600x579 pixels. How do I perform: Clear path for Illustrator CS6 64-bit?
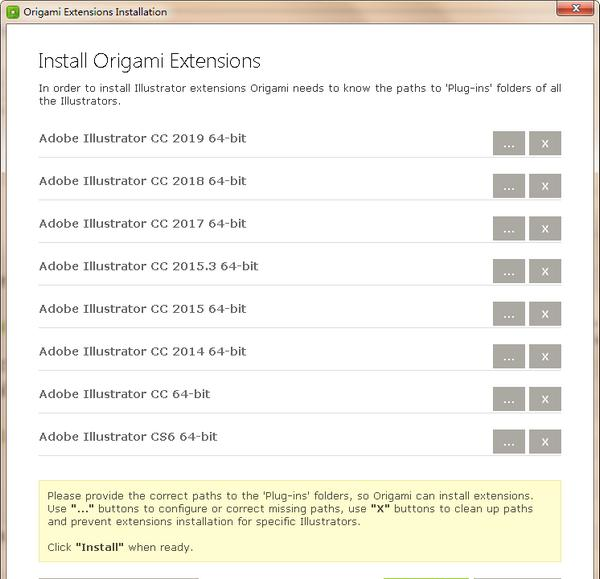tap(545, 442)
